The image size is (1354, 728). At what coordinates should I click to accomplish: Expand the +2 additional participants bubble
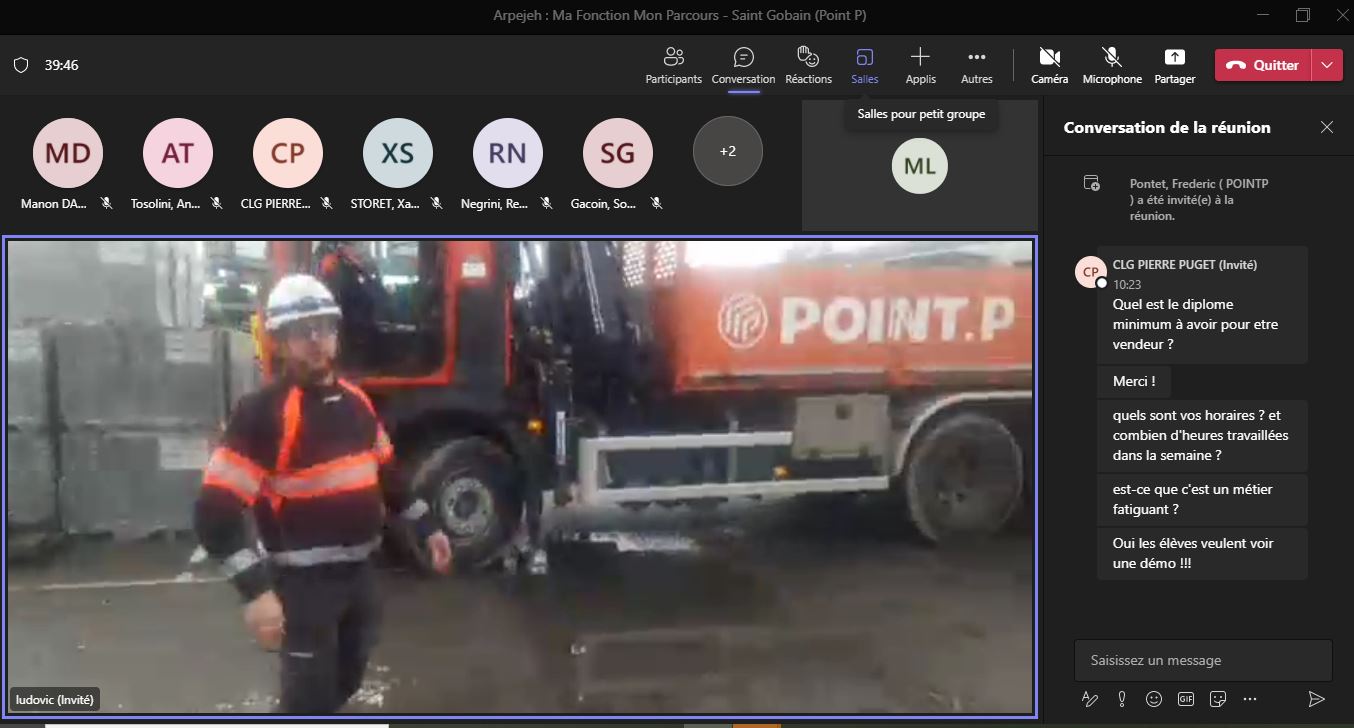(x=727, y=152)
